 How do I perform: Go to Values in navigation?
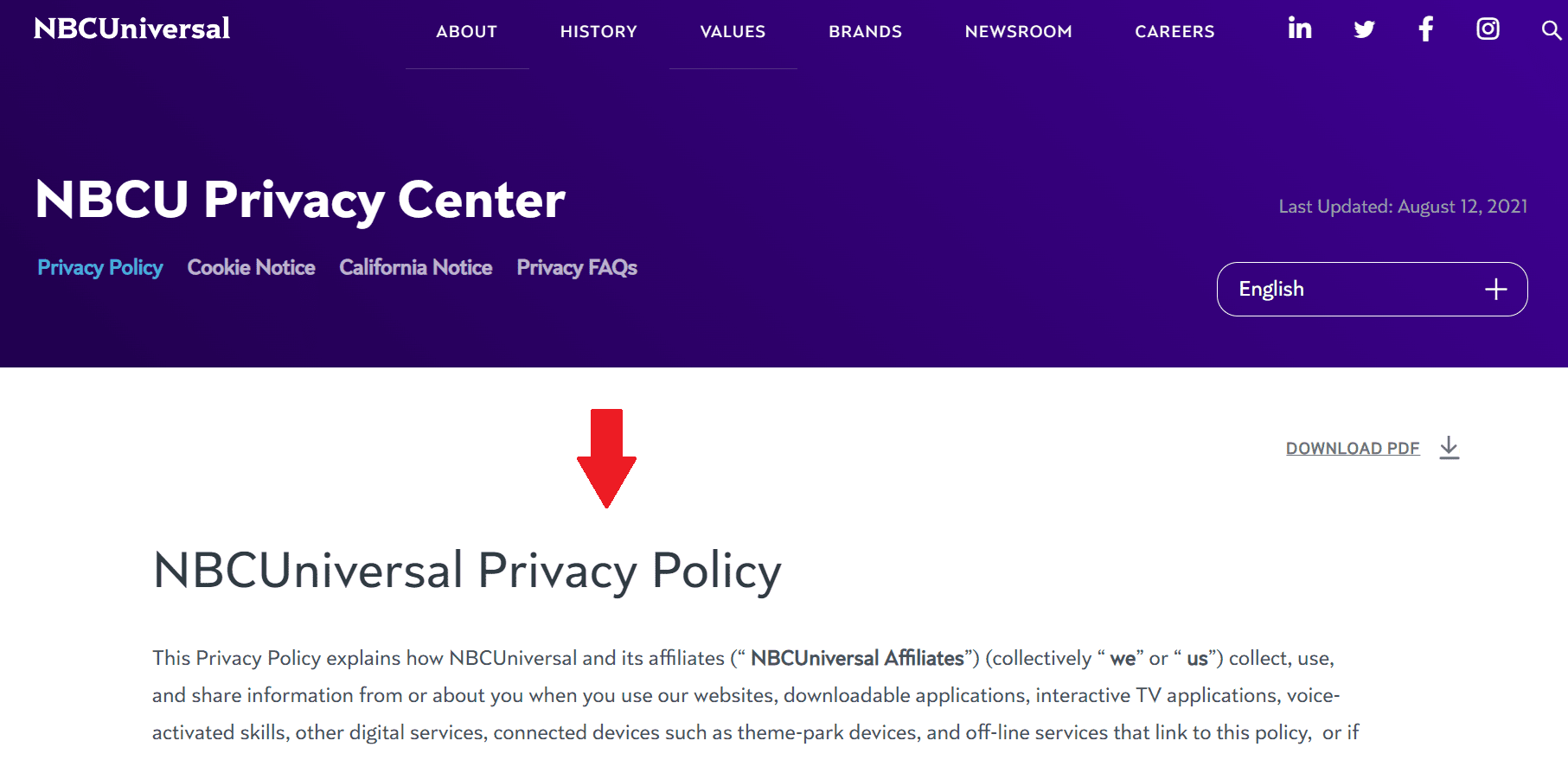point(733,32)
